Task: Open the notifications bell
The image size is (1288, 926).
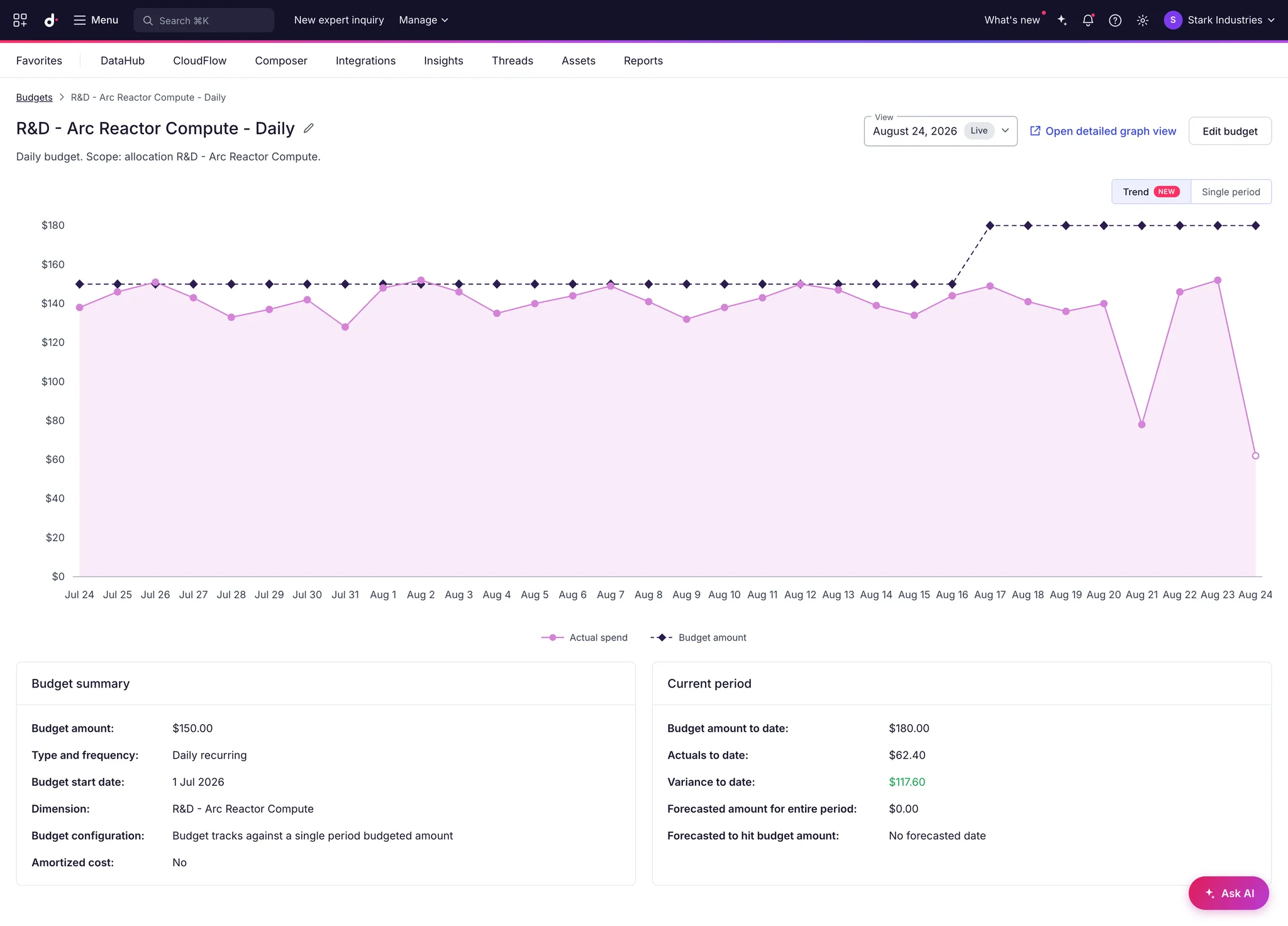Action: [x=1088, y=20]
